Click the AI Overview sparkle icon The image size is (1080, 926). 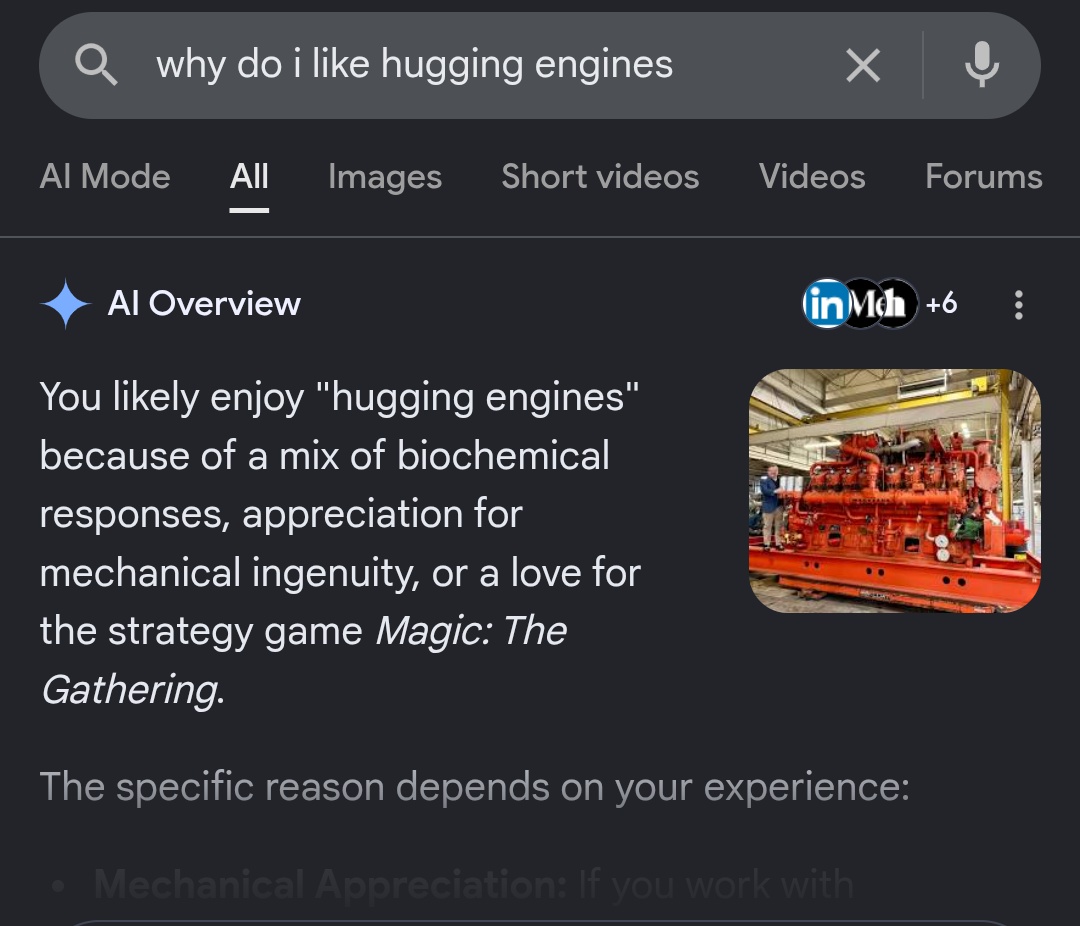click(x=65, y=304)
